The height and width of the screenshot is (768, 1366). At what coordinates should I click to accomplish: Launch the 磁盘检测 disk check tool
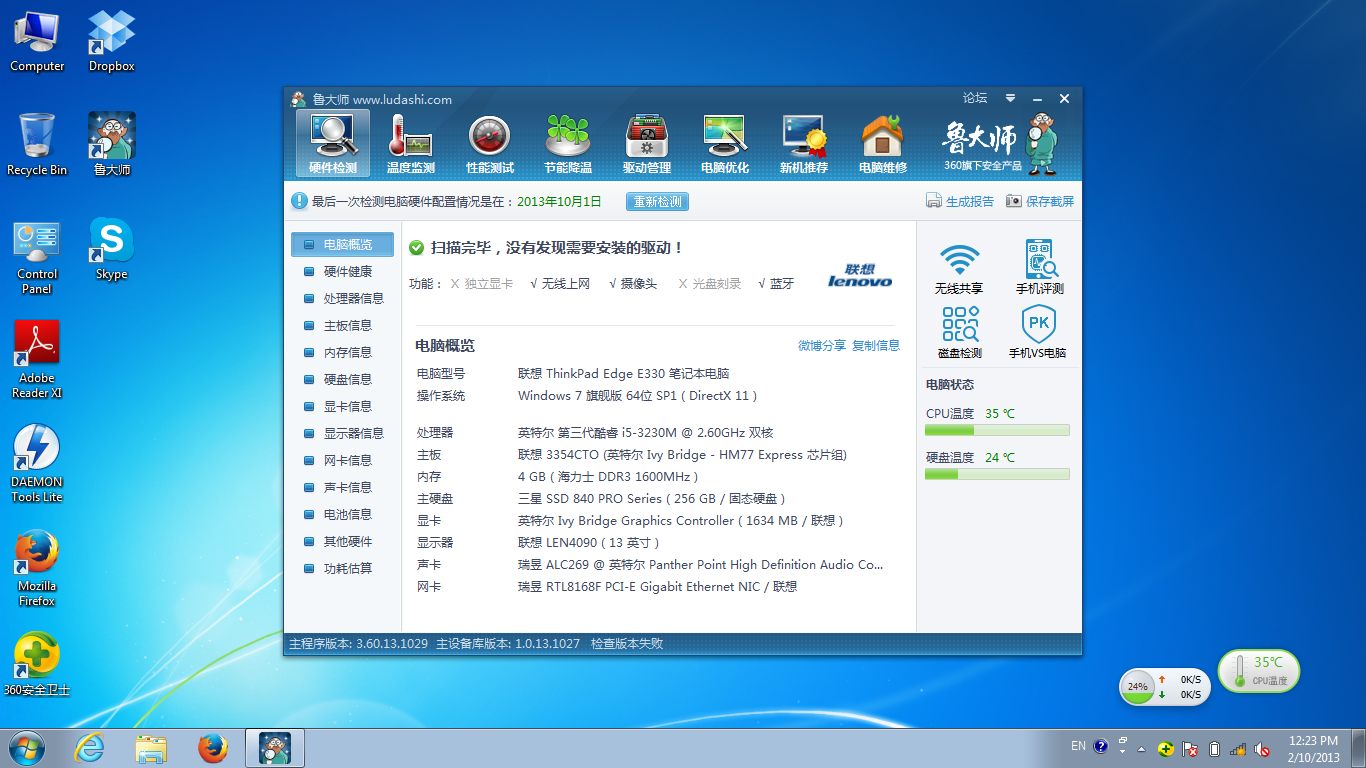point(959,332)
